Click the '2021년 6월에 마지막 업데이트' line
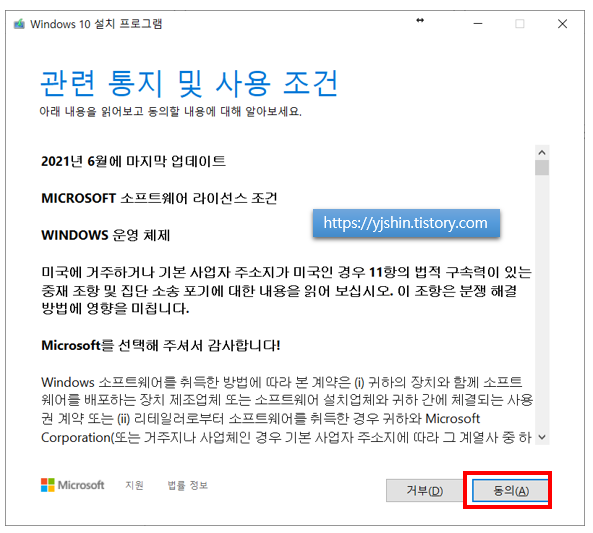Viewport: 593px width, 533px height. tap(133, 161)
